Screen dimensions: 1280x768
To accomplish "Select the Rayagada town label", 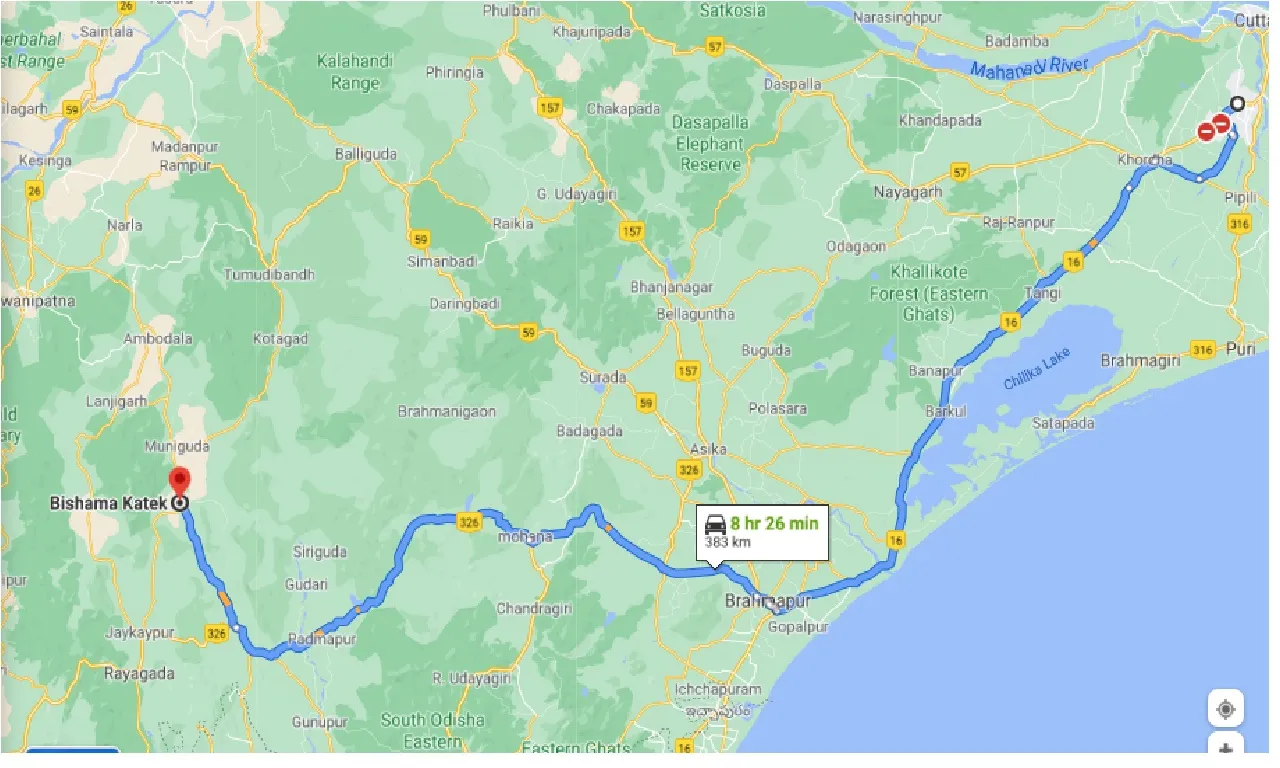I will pyautogui.click(x=138, y=673).
